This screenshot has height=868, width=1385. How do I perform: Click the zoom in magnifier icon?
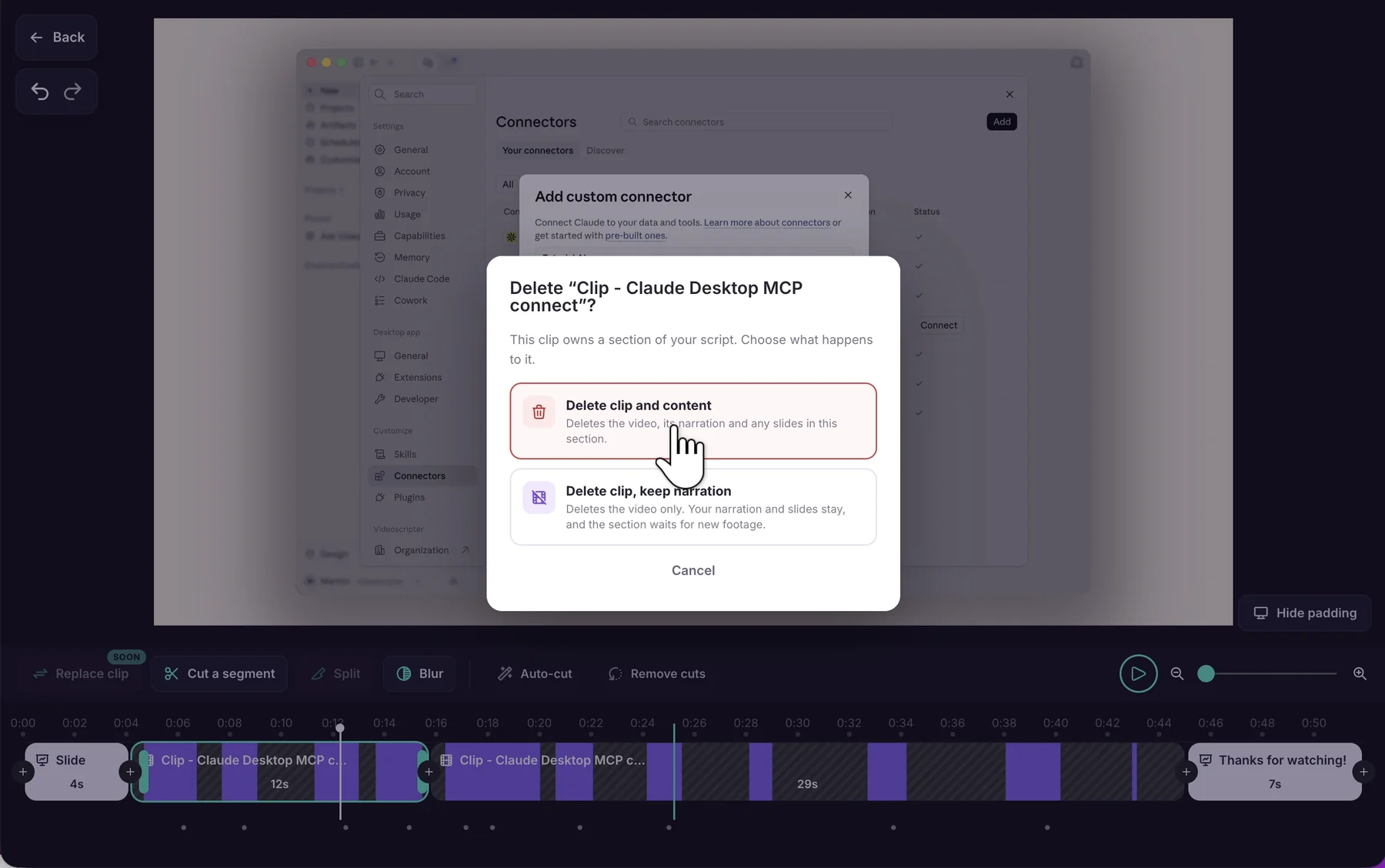1360,673
